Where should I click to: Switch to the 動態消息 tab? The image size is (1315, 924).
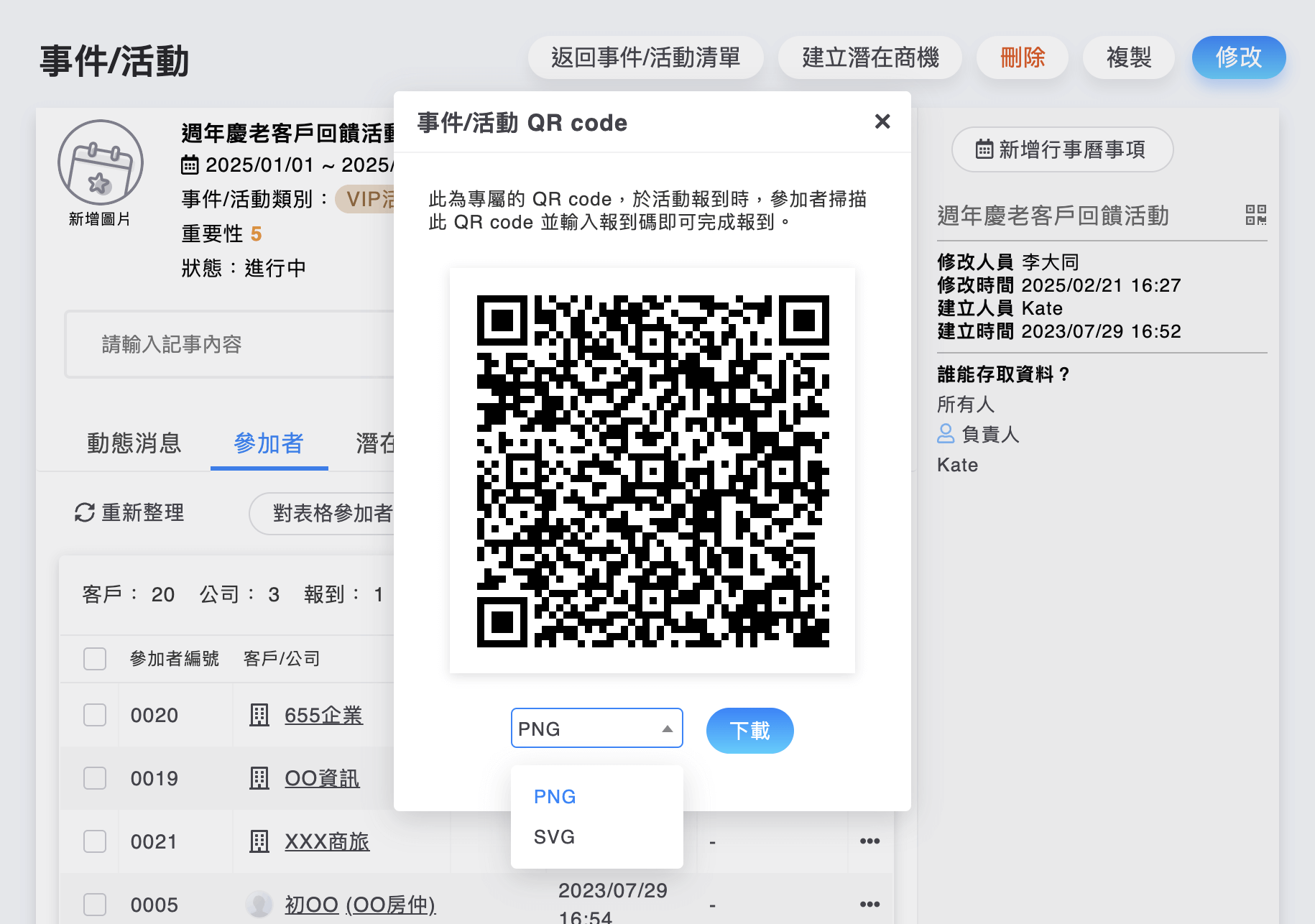pos(134,443)
